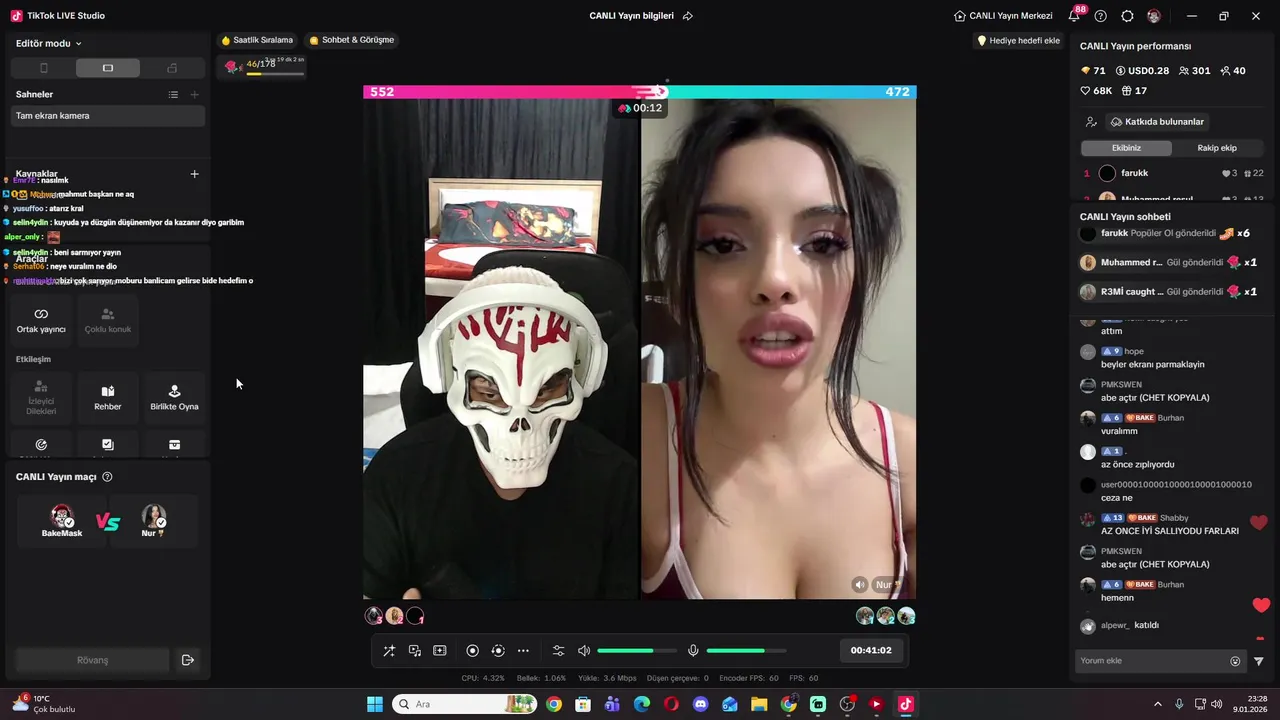Open Sohbet & Görüşme tag
The height and width of the screenshot is (720, 1280).
tap(352, 40)
